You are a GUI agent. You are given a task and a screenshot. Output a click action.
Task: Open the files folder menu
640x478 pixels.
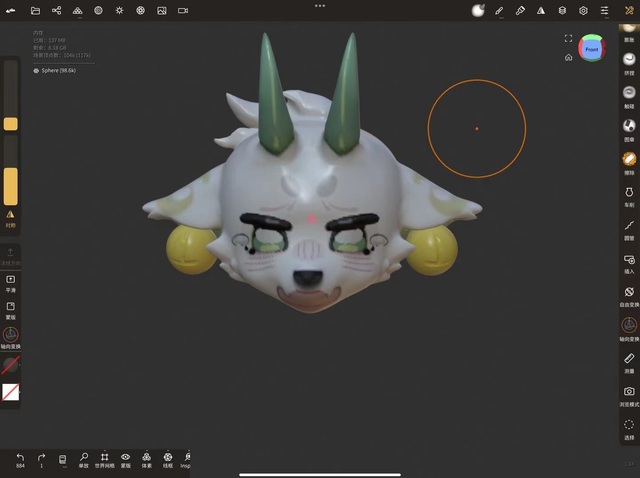click(x=35, y=10)
